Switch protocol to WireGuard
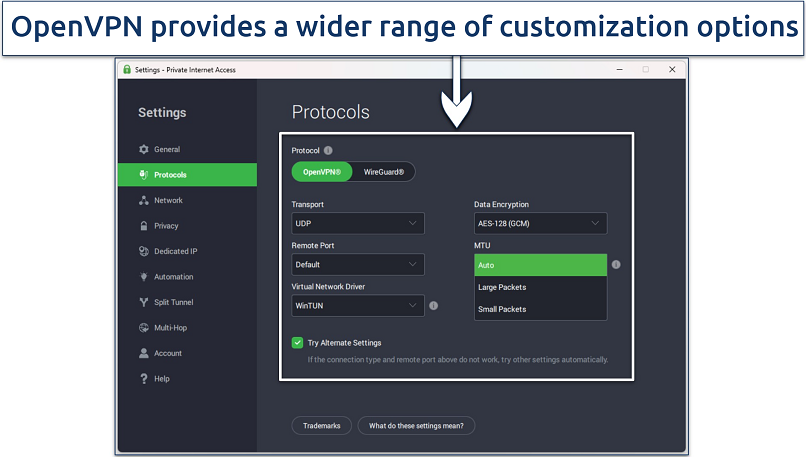 point(383,172)
